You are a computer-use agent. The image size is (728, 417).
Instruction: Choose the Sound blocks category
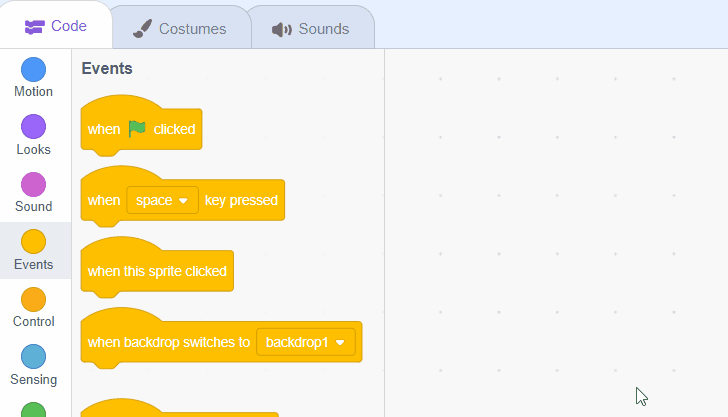click(x=33, y=185)
